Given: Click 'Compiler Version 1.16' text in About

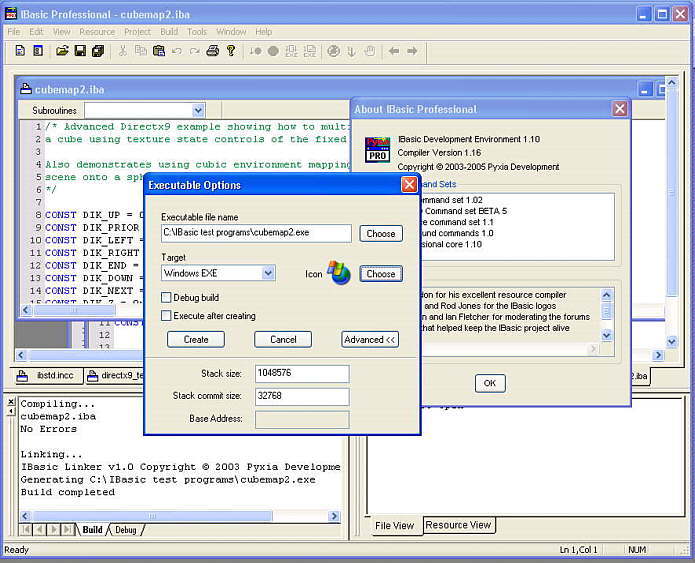Looking at the screenshot, I should coord(439,153).
